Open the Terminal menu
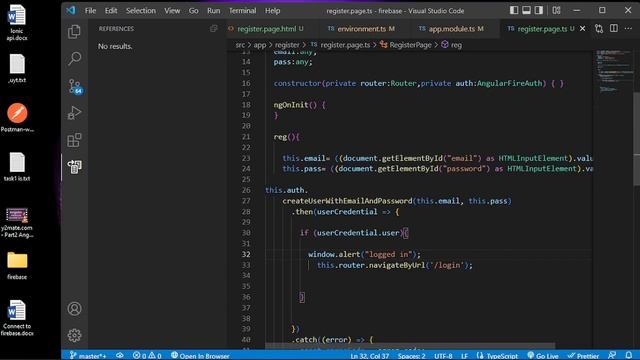 point(242,11)
